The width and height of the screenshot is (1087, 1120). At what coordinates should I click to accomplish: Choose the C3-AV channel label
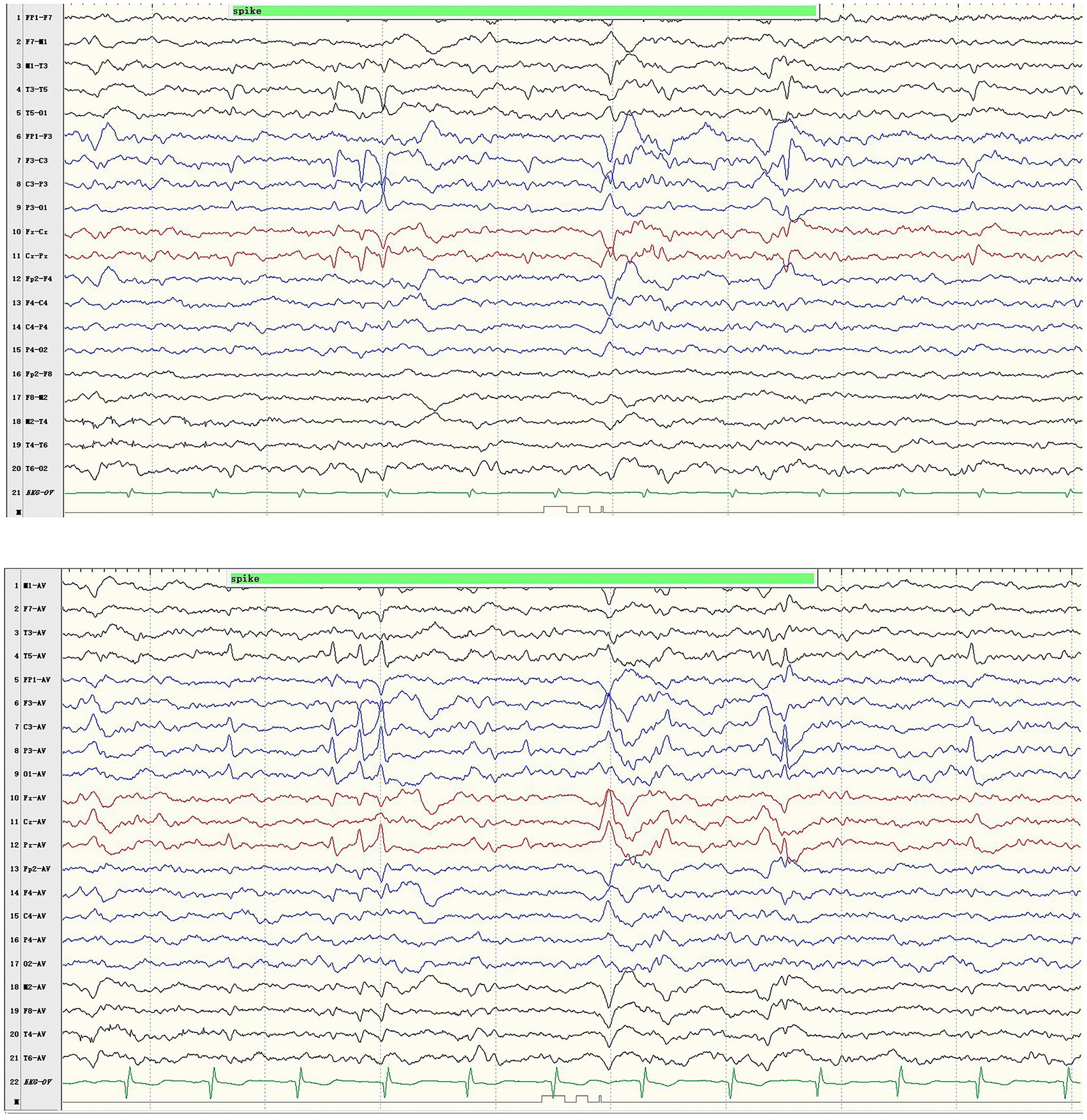[x=34, y=727]
